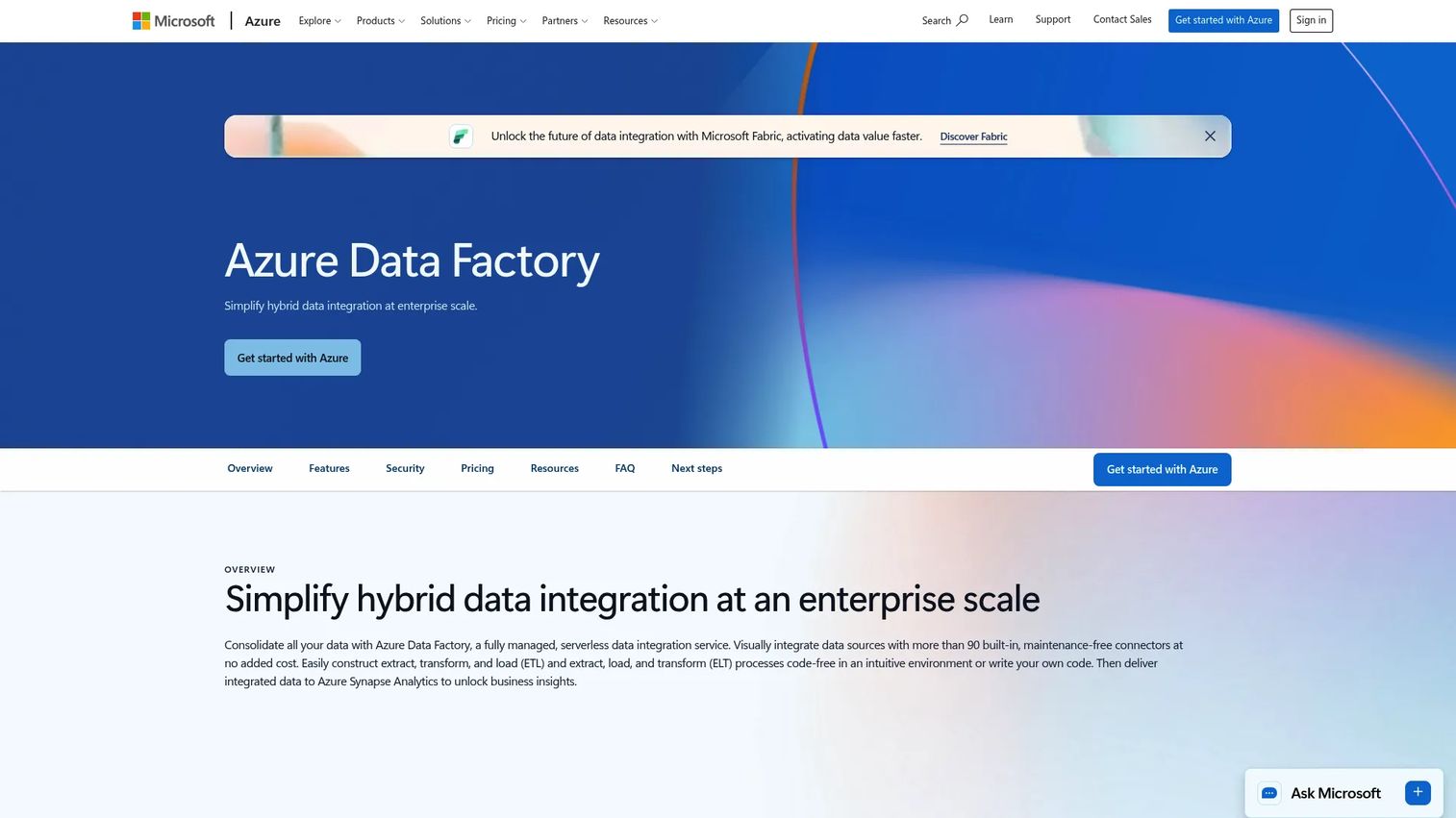
Task: Expand the Explore dropdown menu
Action: click(x=319, y=20)
